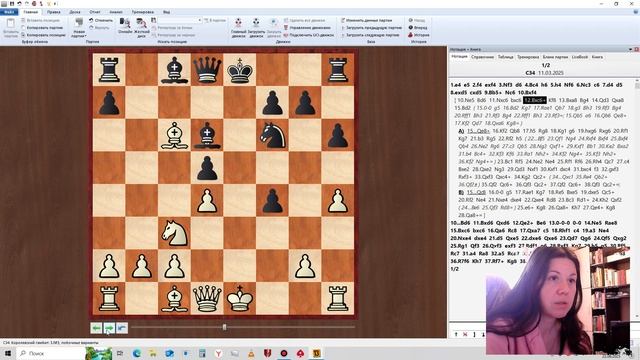Screen dimensions: 640x360
Task: Open the notation pane dropdown arrow
Action: (631, 49)
